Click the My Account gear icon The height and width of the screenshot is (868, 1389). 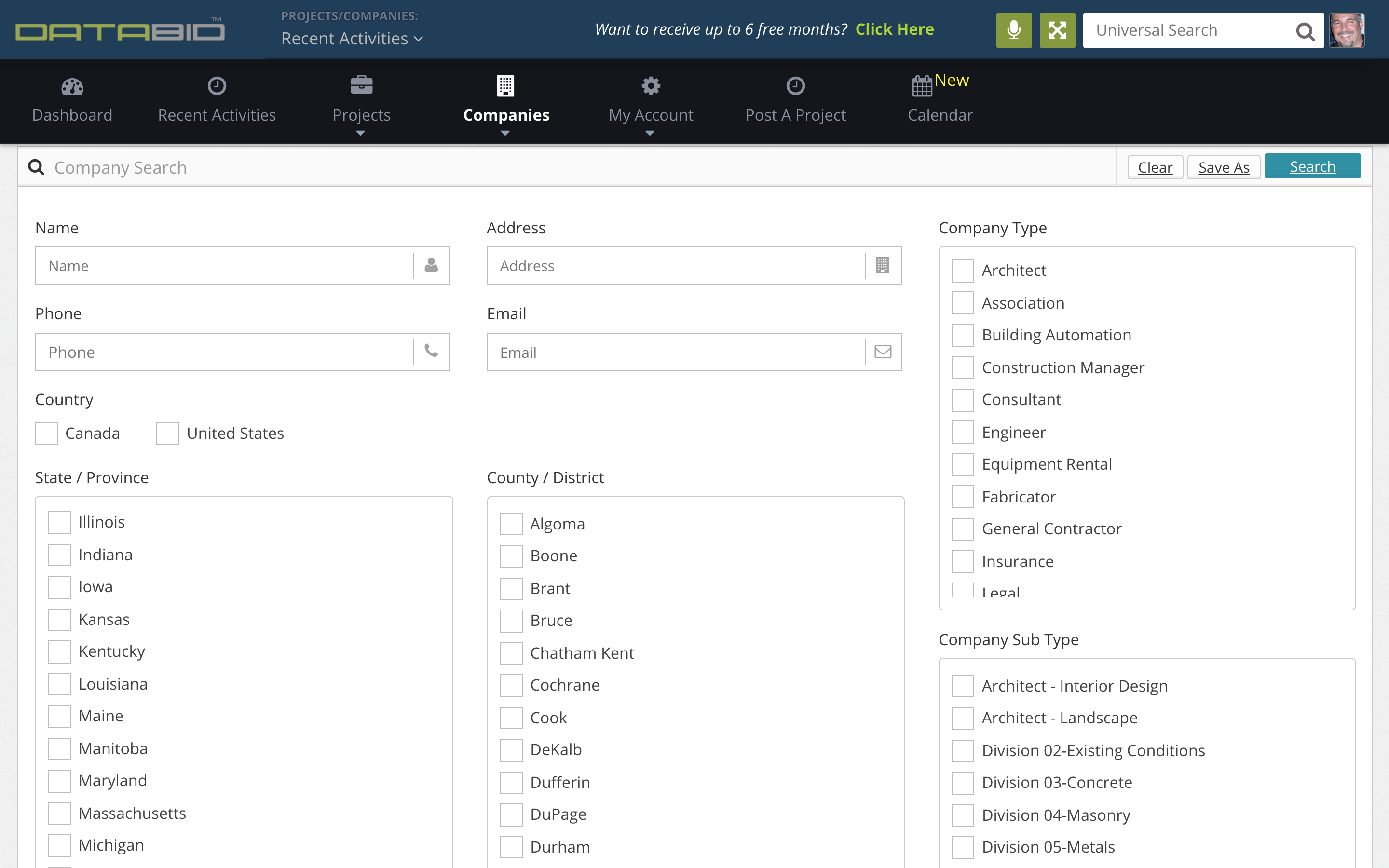[x=651, y=86]
